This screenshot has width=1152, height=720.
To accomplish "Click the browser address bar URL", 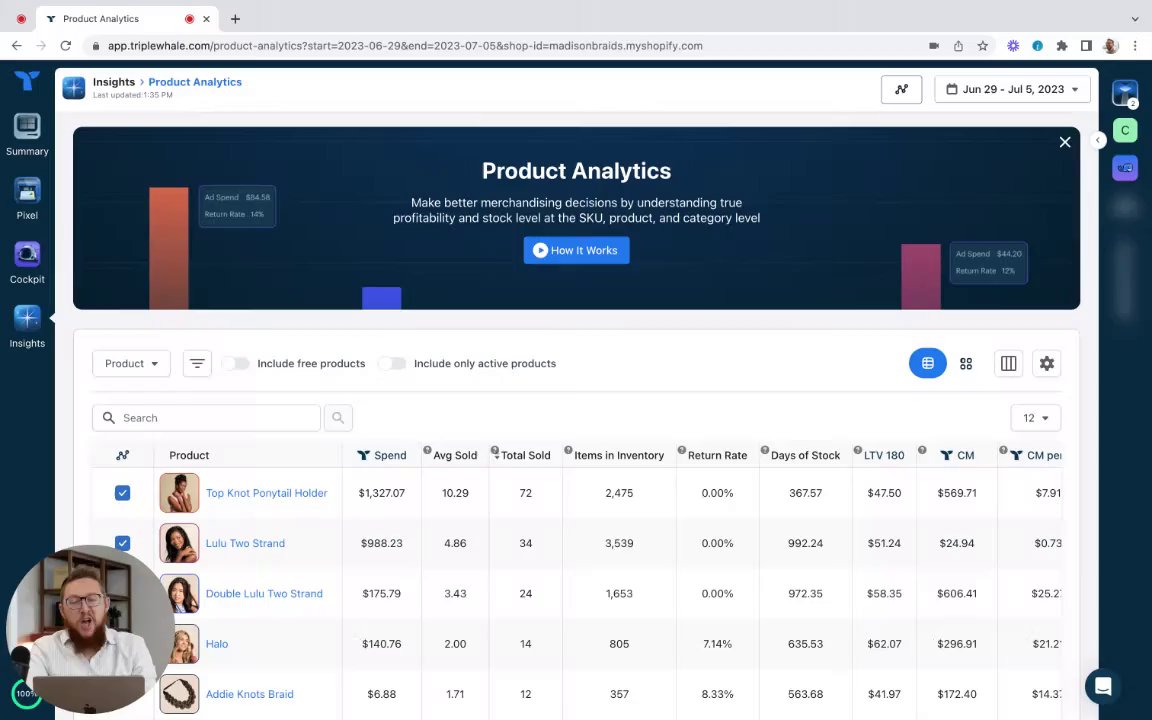I will click(405, 46).
